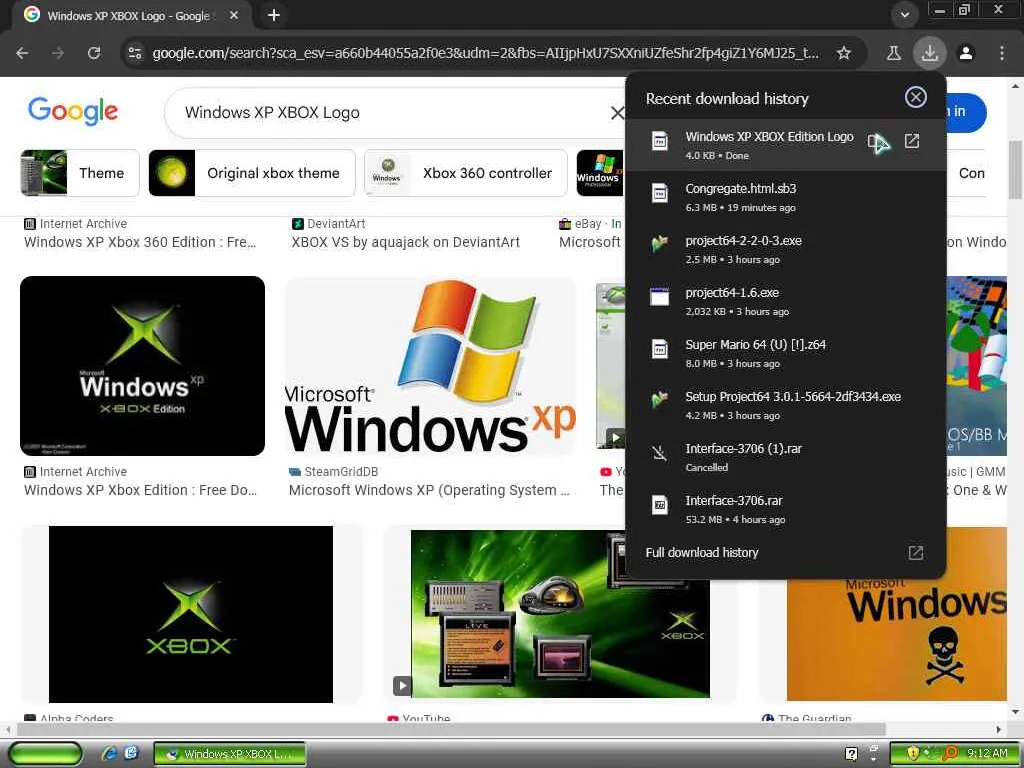Screen dimensions: 1024x768
Task: Open Chrome Labs flask icon
Action: pos(893,53)
